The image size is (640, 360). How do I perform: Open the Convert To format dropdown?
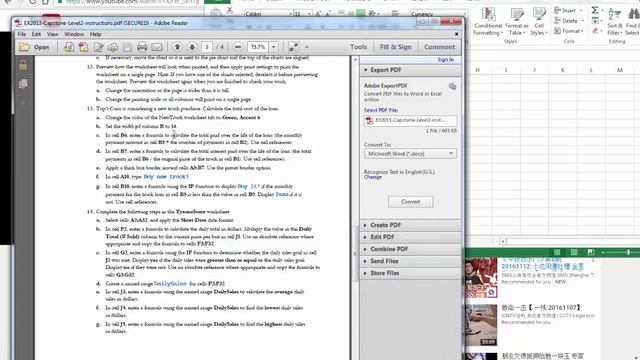tap(410, 154)
